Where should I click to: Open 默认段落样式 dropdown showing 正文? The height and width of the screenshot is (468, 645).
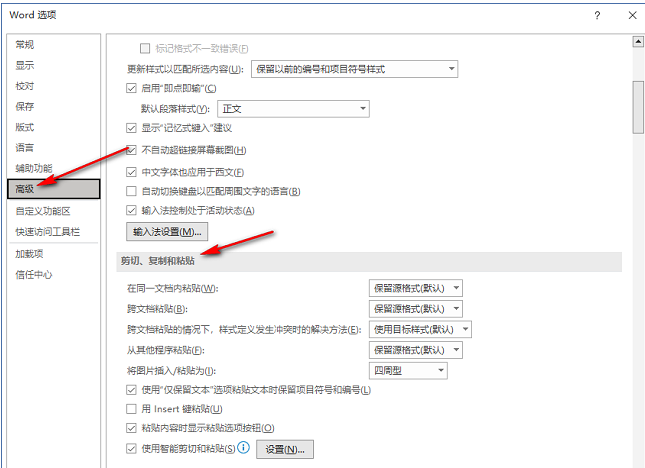tap(293, 109)
